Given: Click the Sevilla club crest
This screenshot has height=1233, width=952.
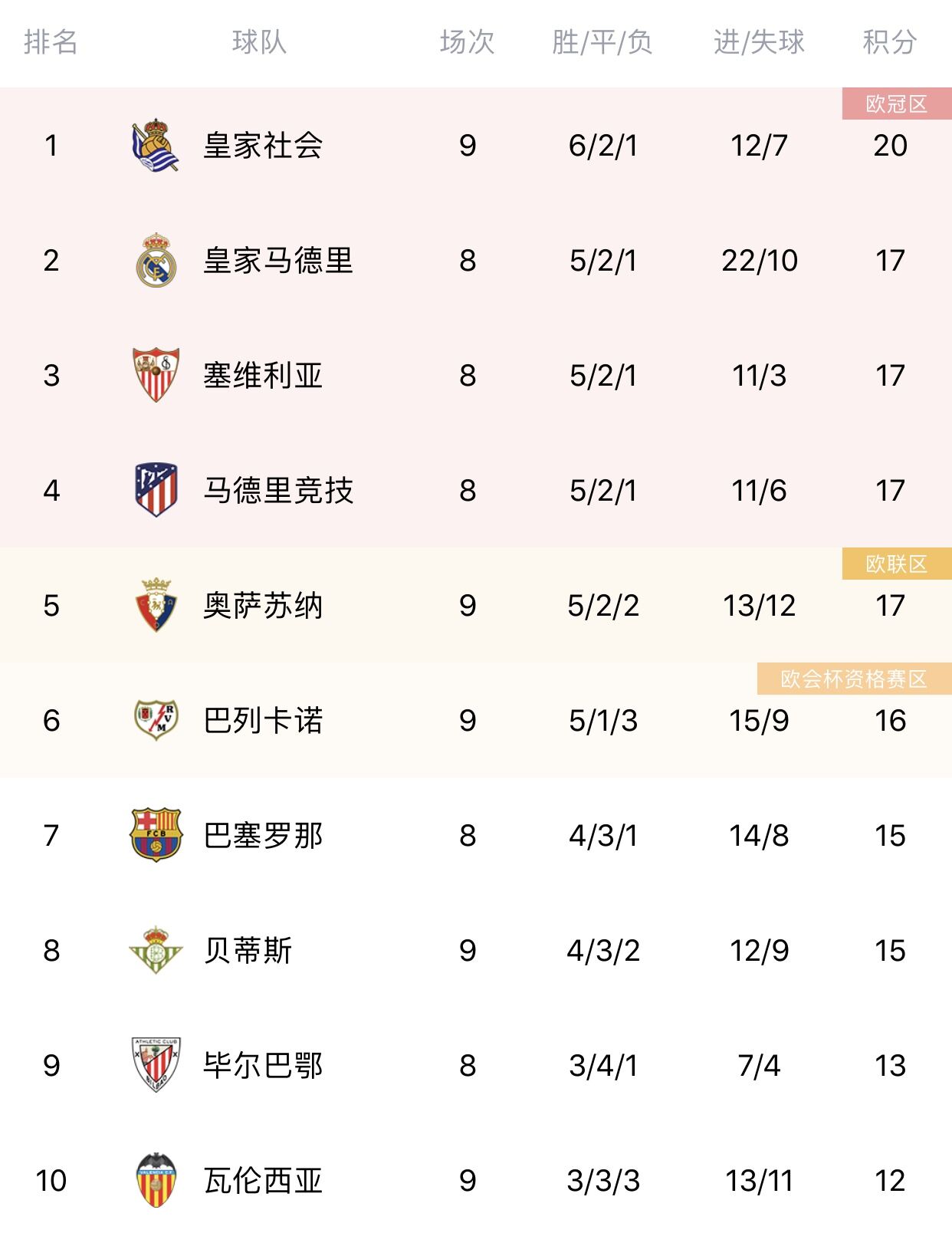Looking at the screenshot, I should click(156, 375).
